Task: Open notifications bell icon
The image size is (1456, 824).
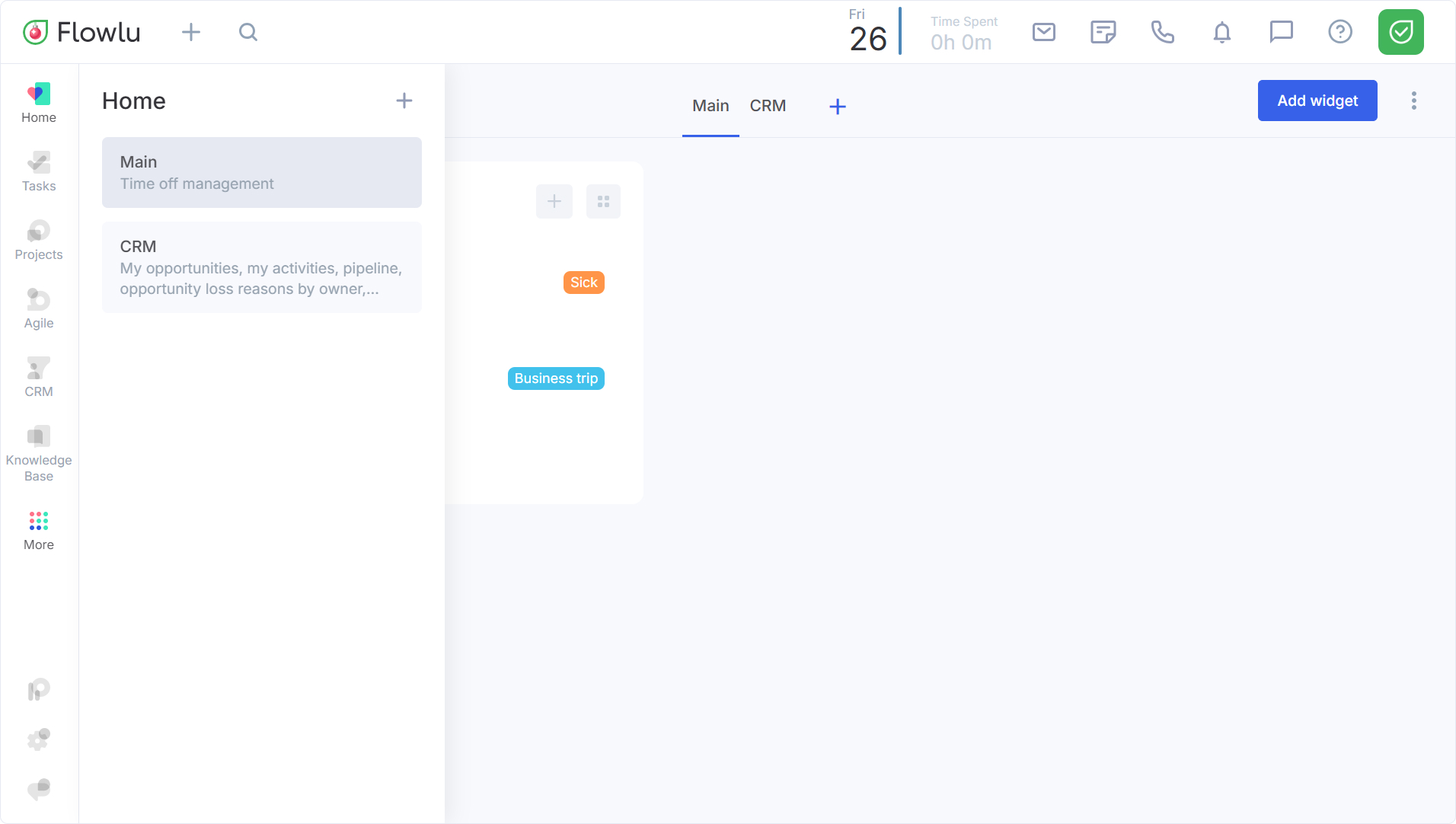Action: 1221,32
